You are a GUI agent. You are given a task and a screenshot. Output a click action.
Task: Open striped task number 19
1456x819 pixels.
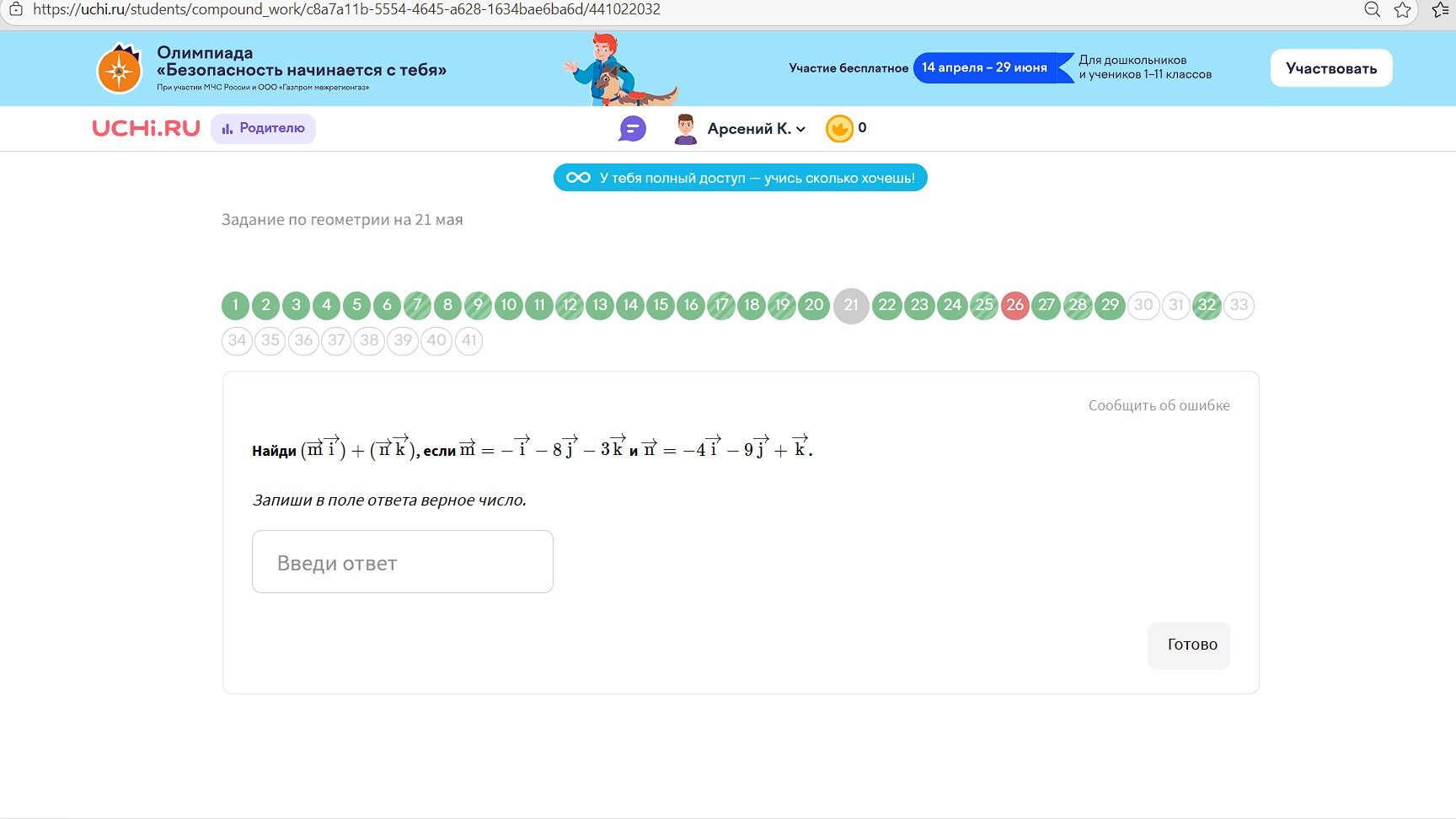click(782, 305)
